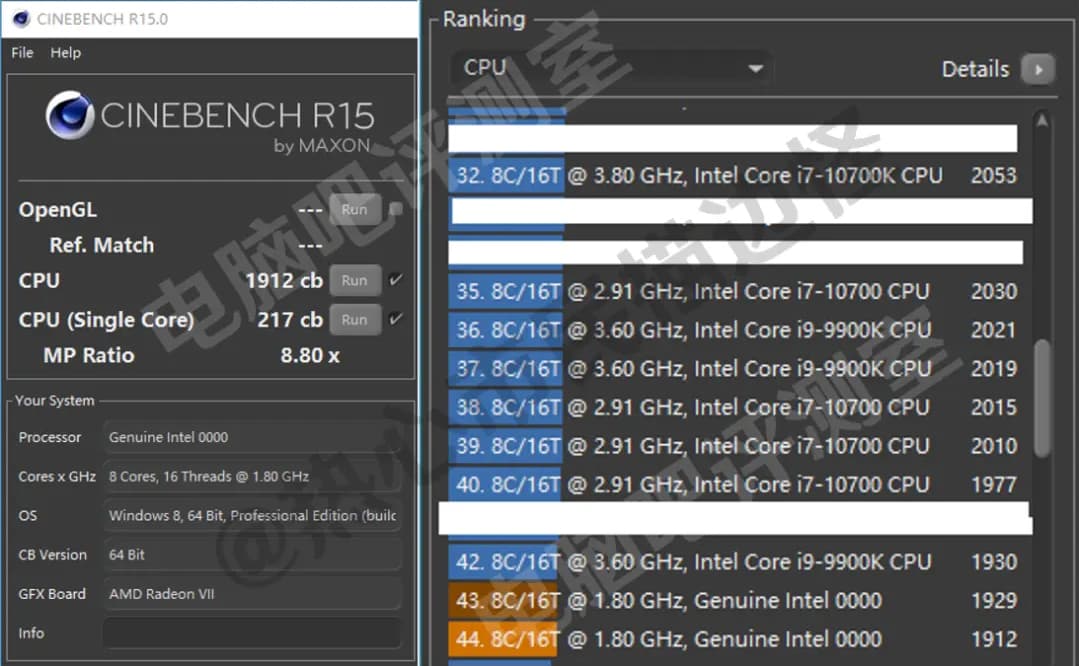This screenshot has height=666, width=1079.
Task: Click the Ref. Match label
Action: tap(102, 245)
